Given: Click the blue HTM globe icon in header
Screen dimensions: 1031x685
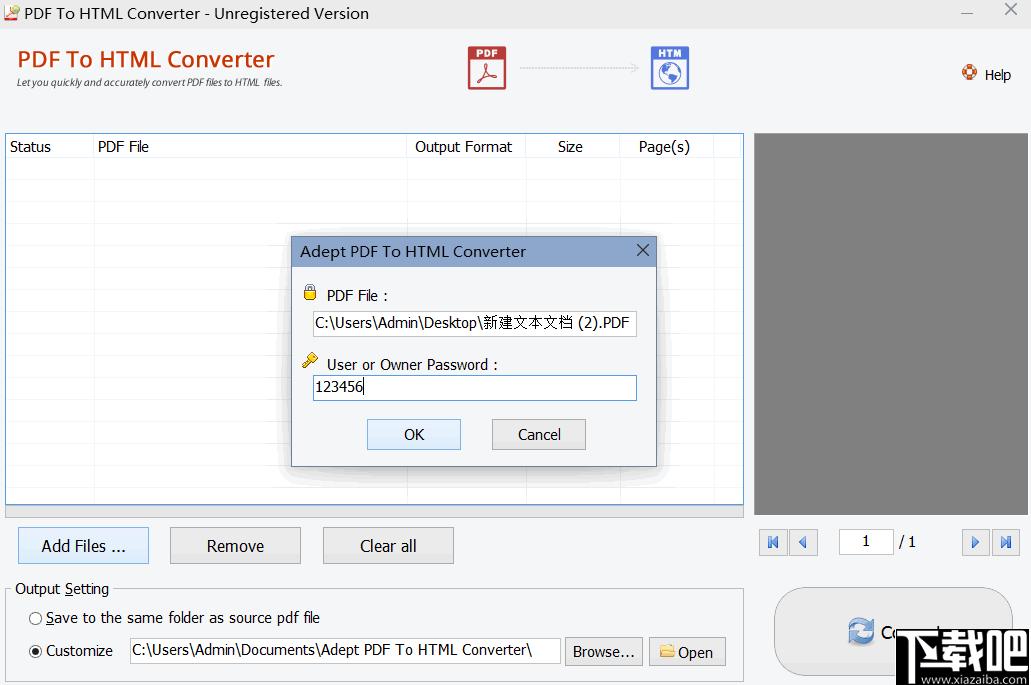Looking at the screenshot, I should [669, 68].
